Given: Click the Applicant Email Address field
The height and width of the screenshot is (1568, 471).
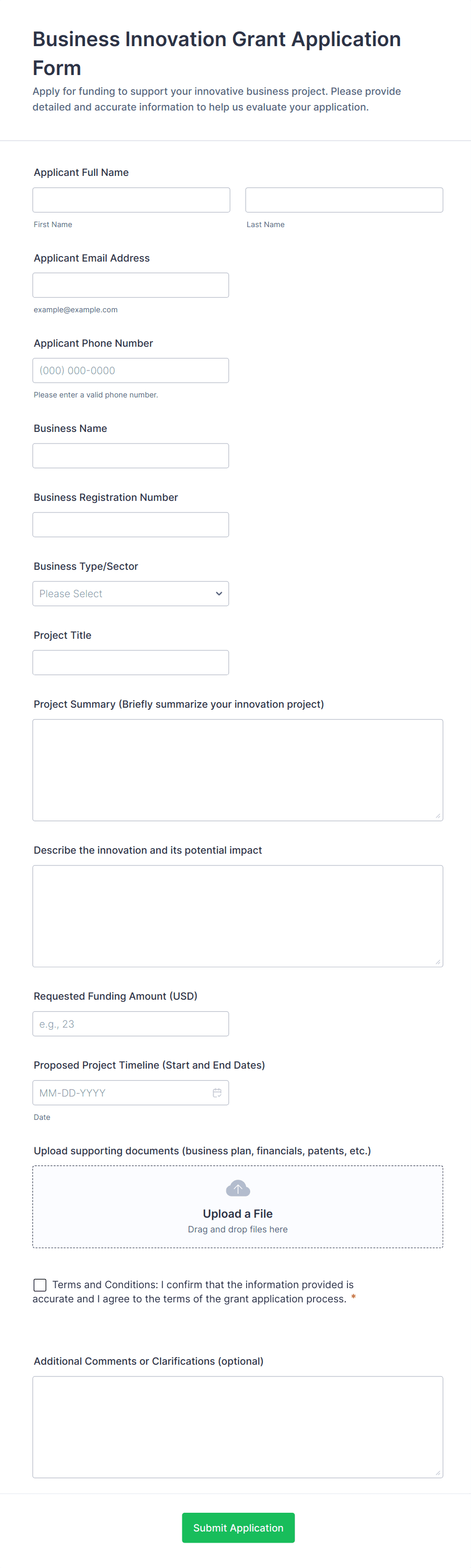Looking at the screenshot, I should click(x=131, y=285).
